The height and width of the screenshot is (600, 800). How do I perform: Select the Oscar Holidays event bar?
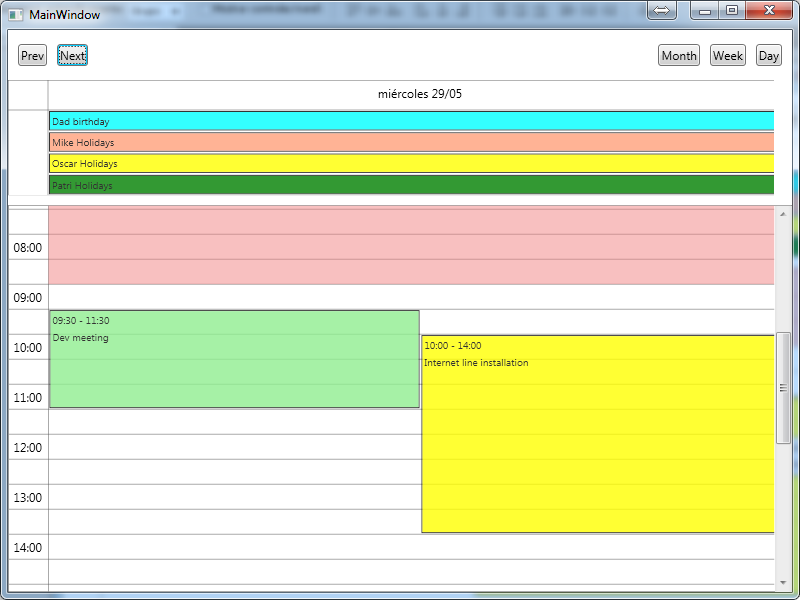(411, 164)
